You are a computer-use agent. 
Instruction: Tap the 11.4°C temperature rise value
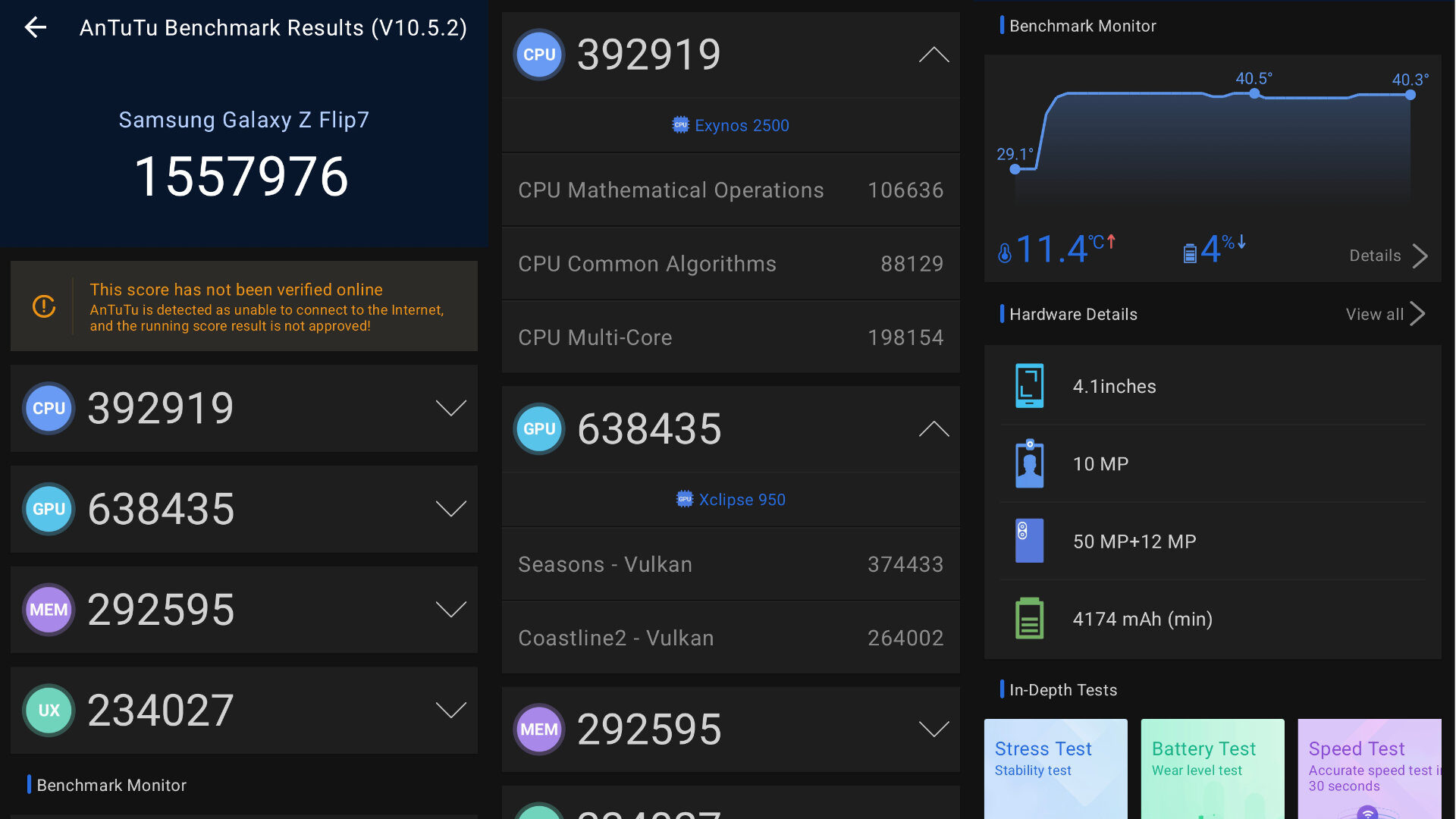(1065, 249)
